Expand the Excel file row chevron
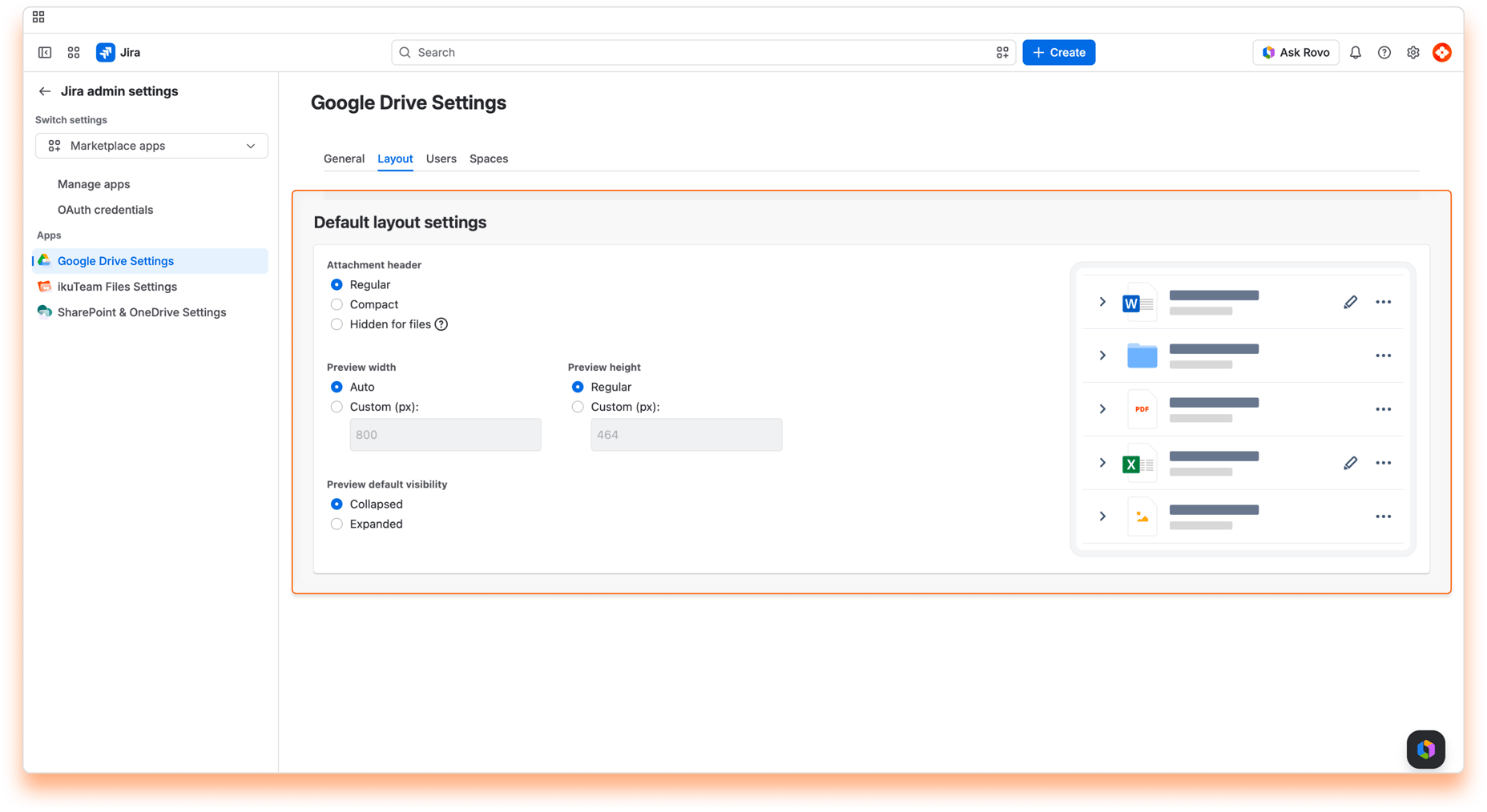The height and width of the screenshot is (812, 1487). 1102,463
